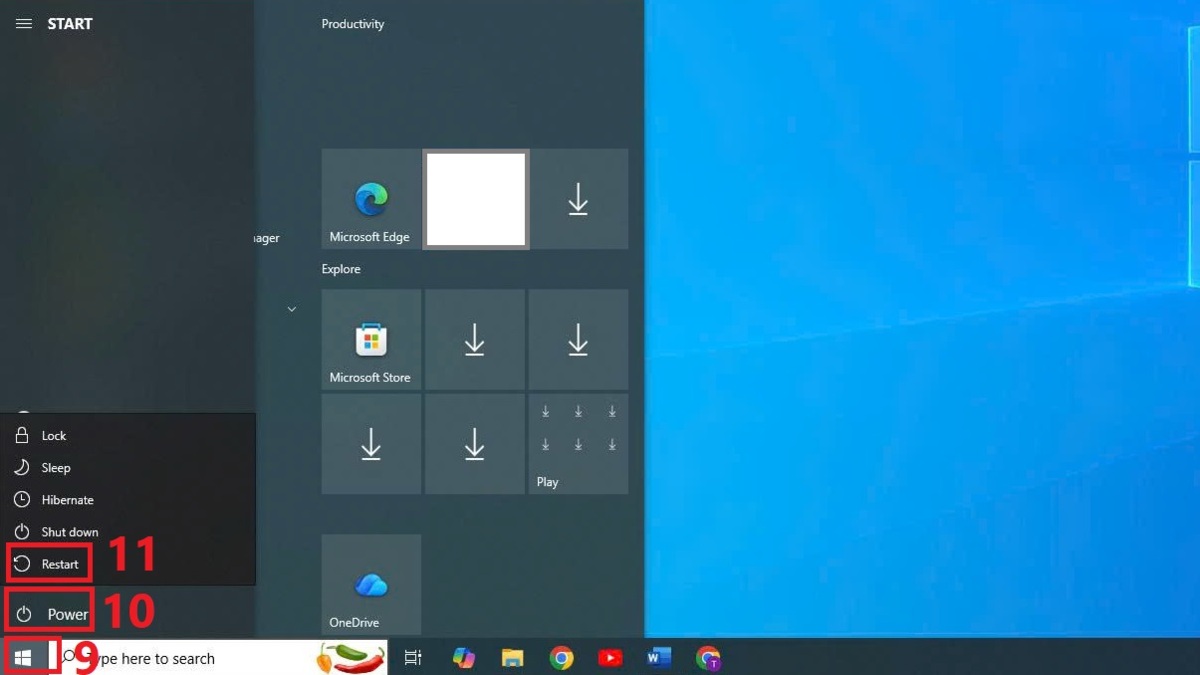
Task: Open Copilot from the taskbar
Action: pos(463,657)
